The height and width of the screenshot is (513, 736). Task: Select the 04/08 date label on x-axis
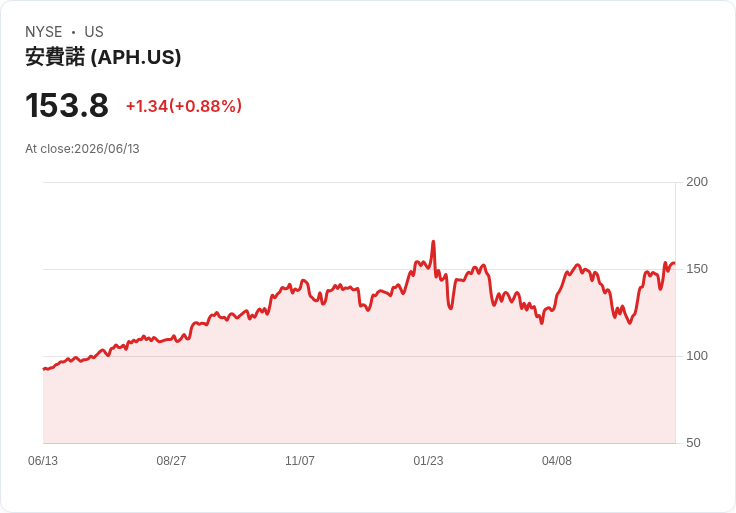pyautogui.click(x=557, y=461)
